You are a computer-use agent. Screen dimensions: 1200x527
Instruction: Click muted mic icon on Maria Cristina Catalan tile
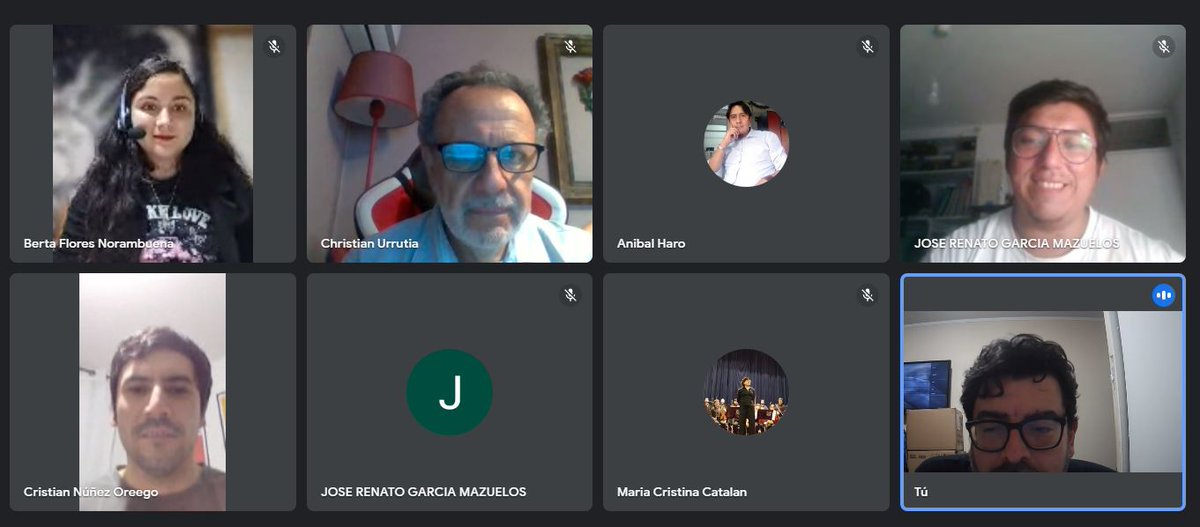point(868,295)
